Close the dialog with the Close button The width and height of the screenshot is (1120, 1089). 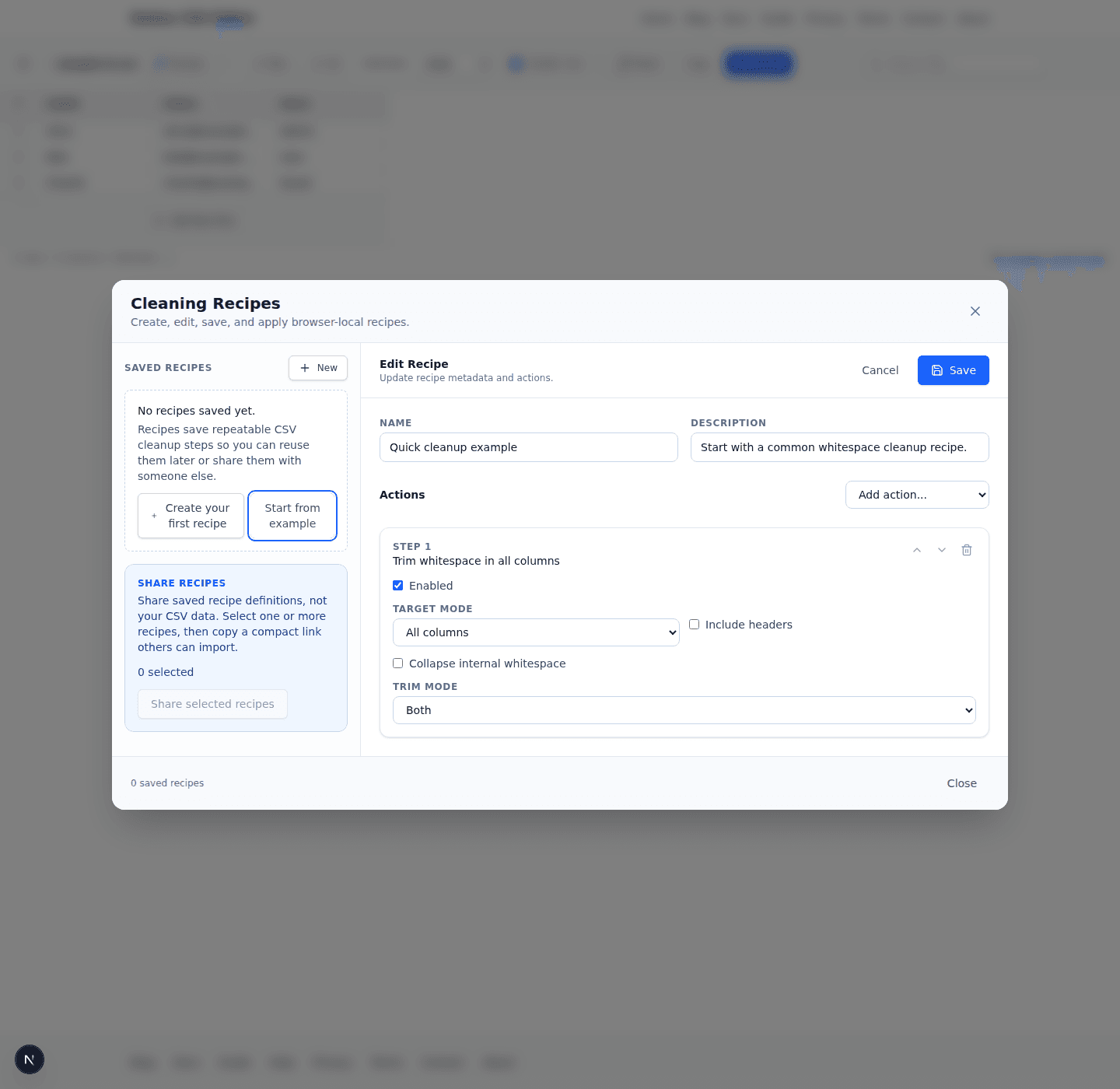point(961,783)
